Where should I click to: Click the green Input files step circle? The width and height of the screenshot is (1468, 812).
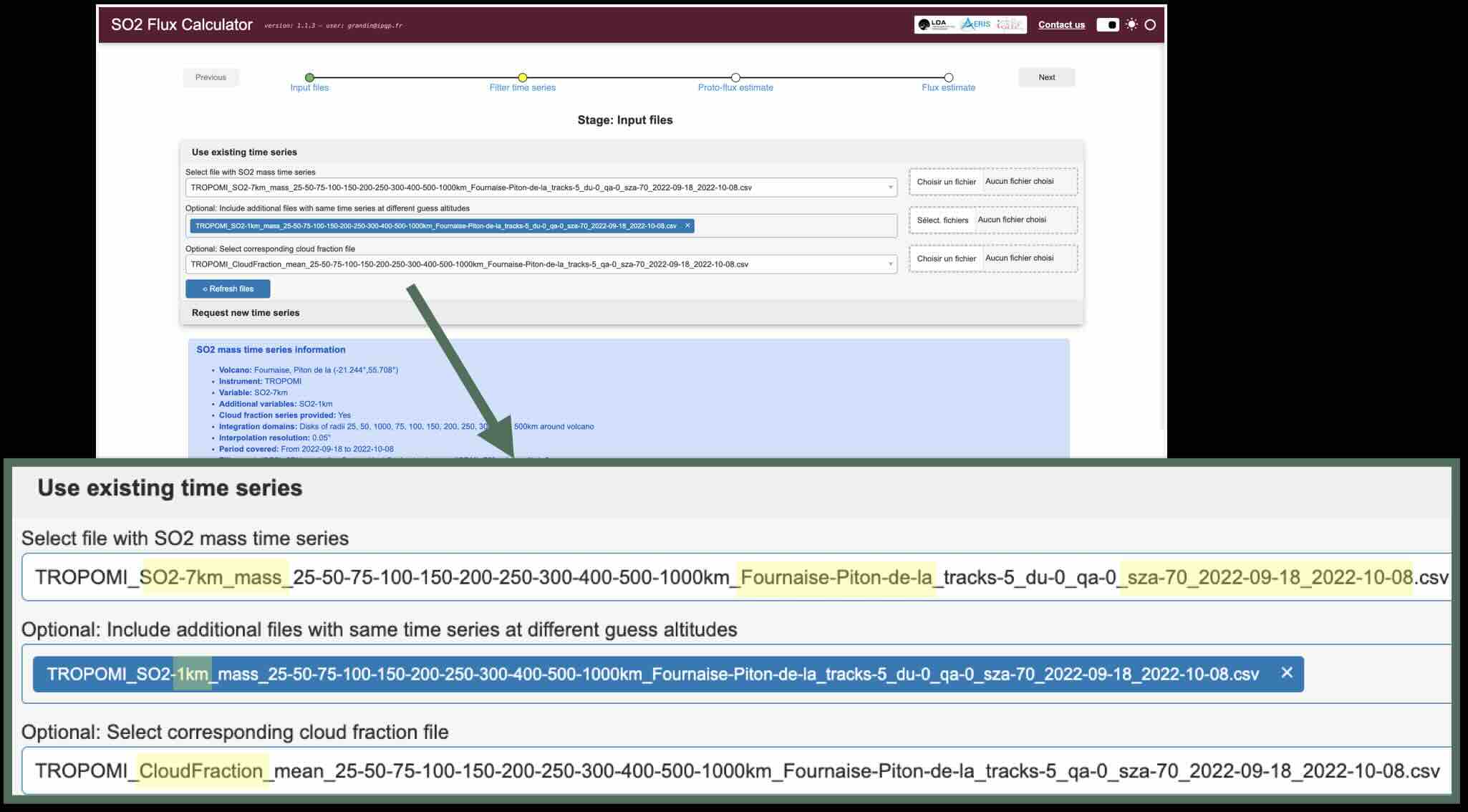tap(309, 77)
